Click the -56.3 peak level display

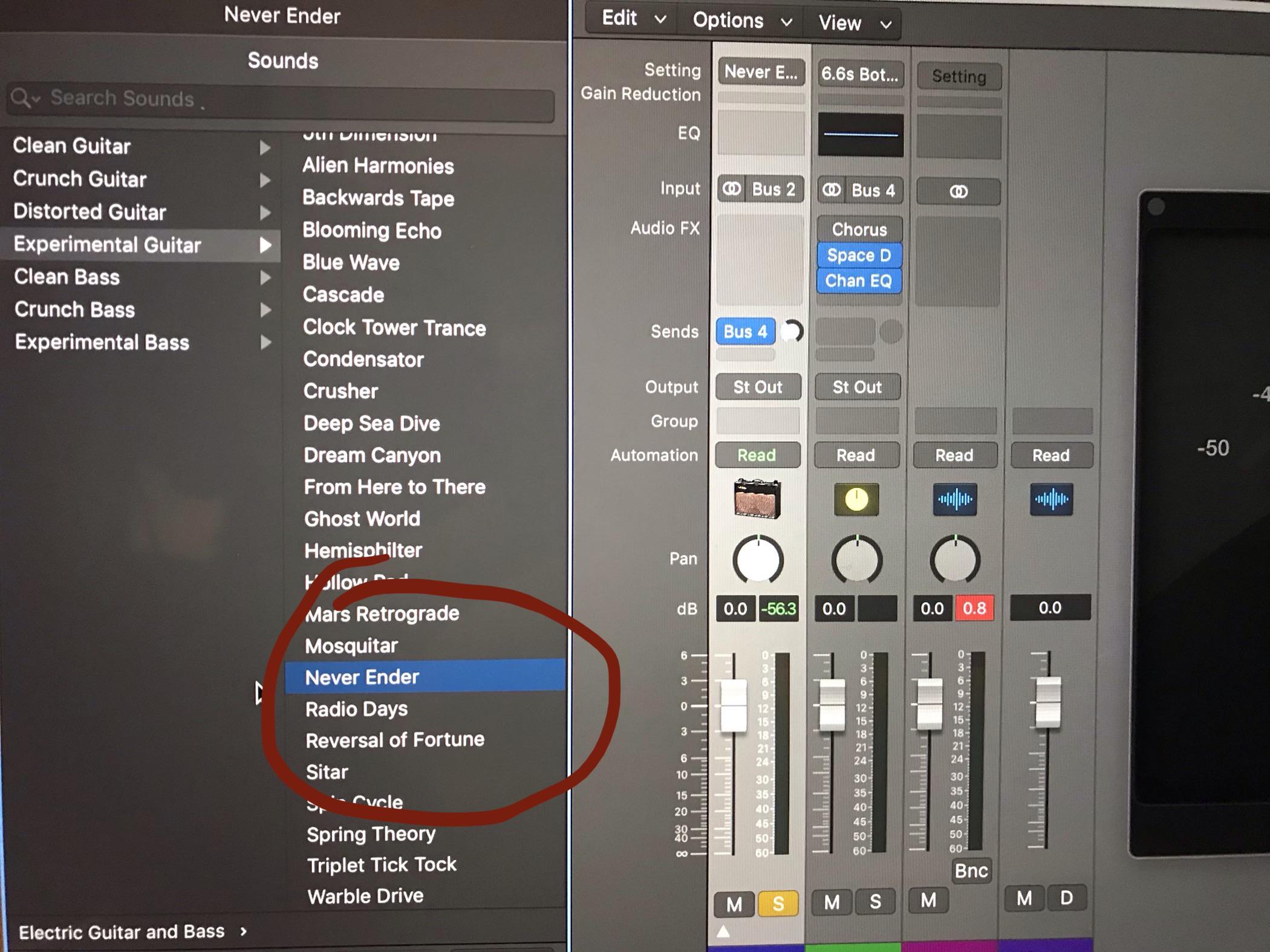click(778, 609)
